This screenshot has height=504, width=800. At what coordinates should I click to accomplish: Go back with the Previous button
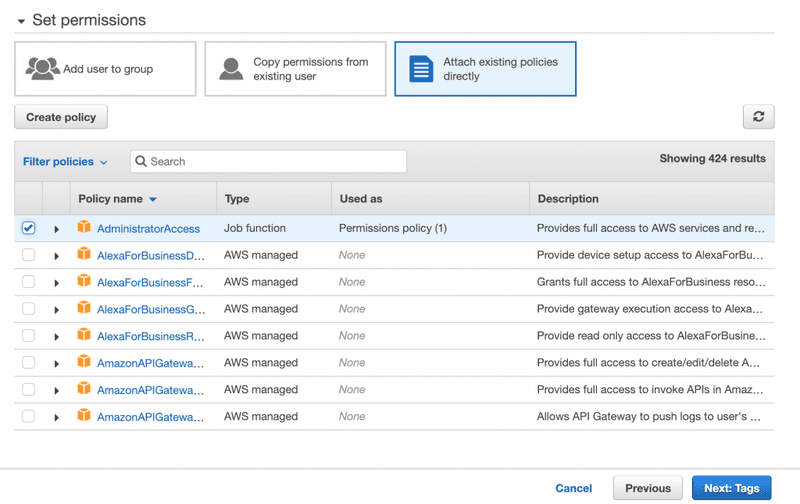(x=648, y=488)
